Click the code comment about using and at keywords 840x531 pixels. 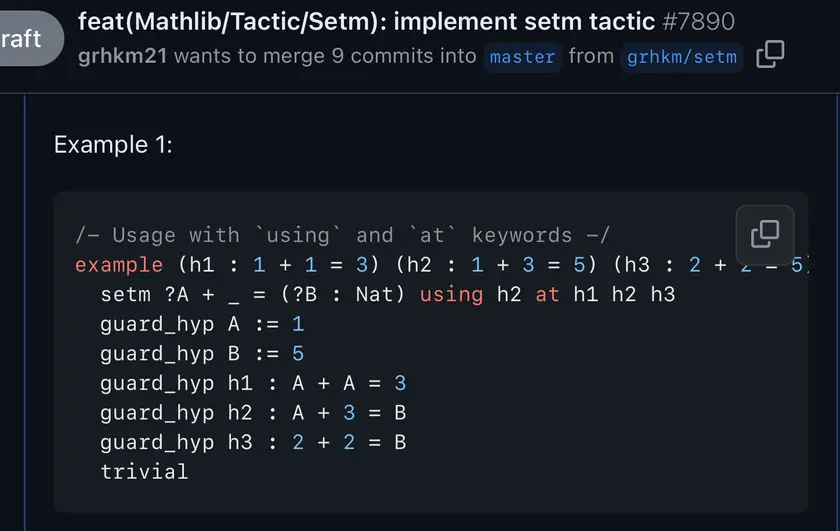[x=343, y=235]
